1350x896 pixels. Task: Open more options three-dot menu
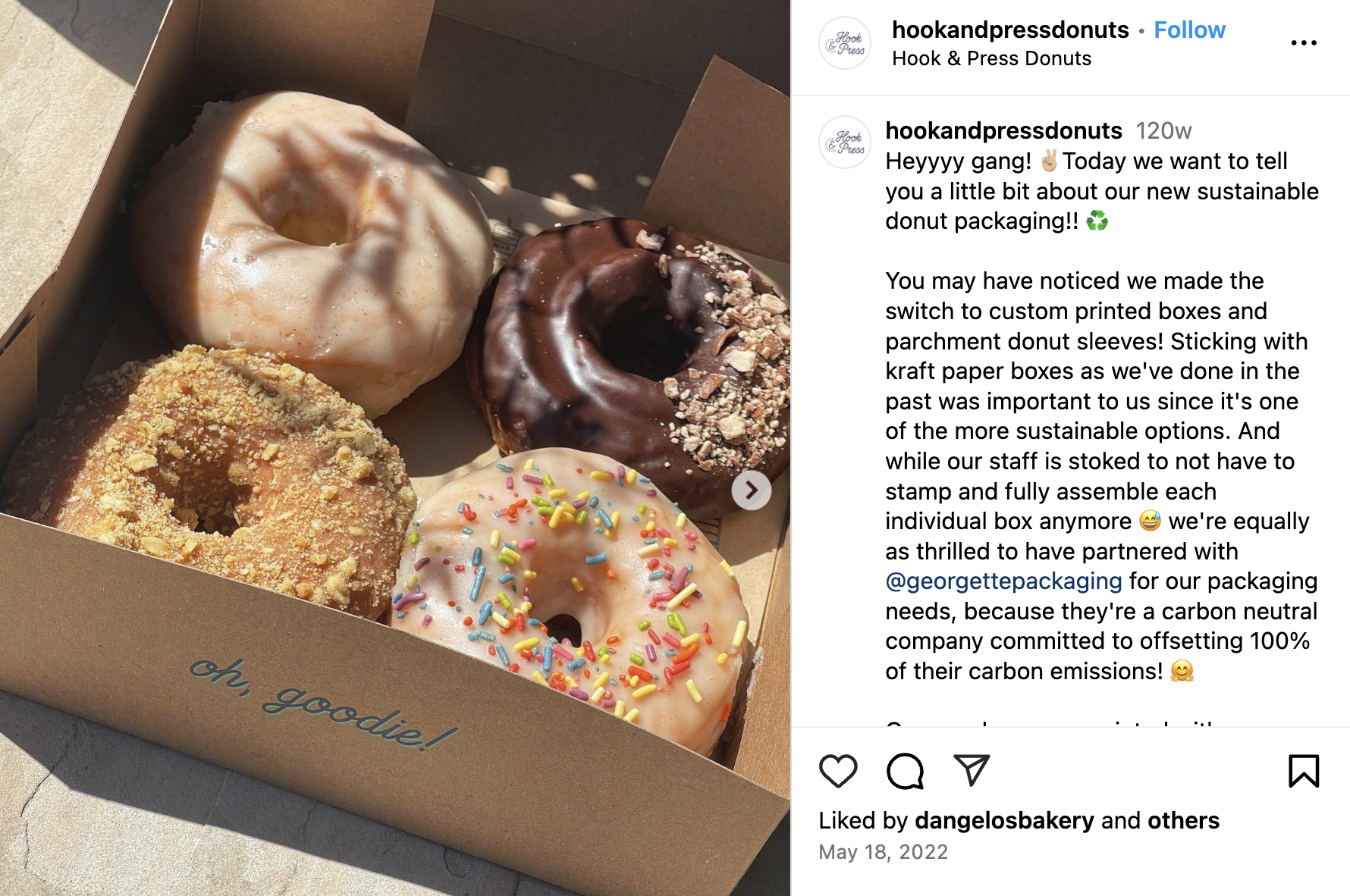pyautogui.click(x=1304, y=43)
